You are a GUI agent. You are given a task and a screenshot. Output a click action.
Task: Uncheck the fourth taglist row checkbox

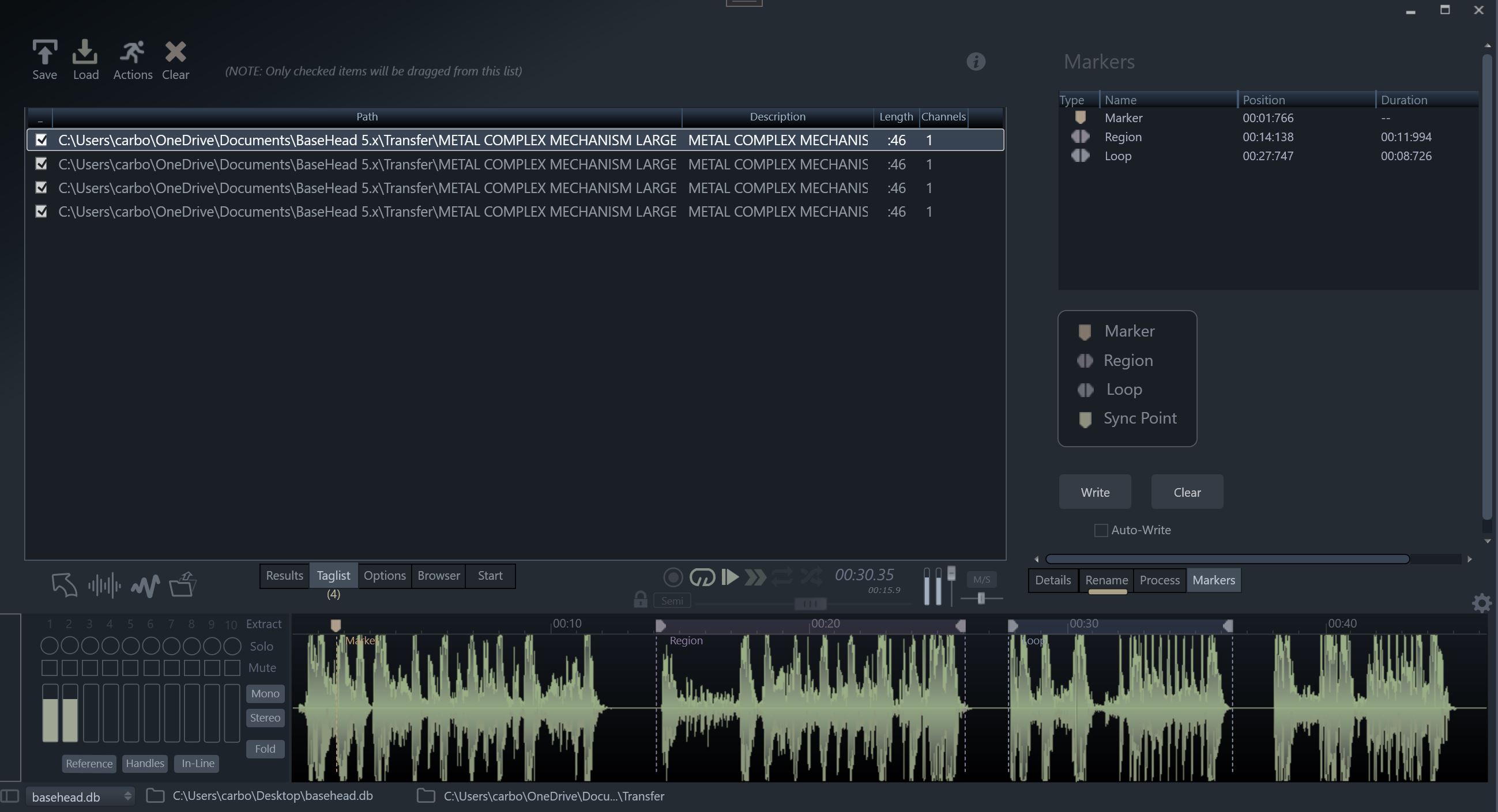(42, 211)
